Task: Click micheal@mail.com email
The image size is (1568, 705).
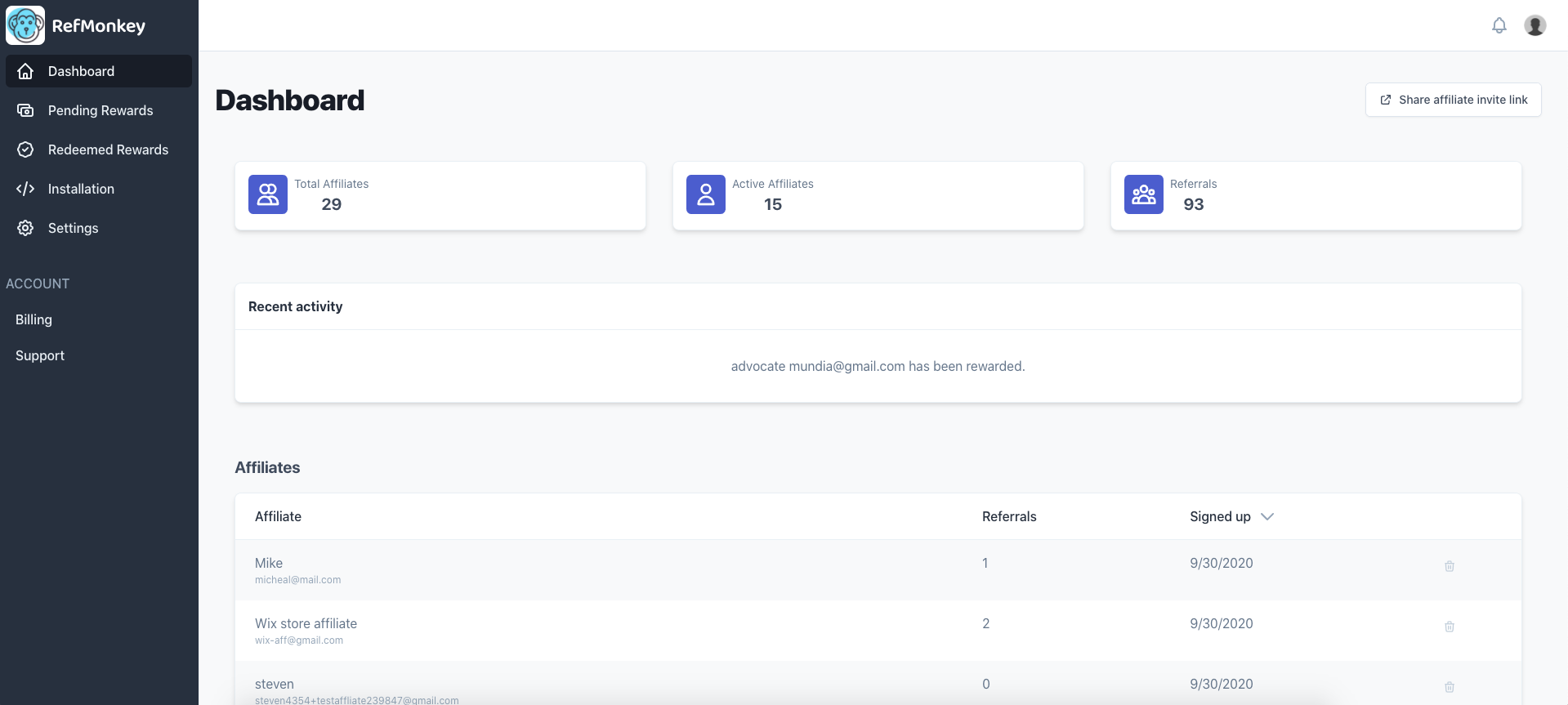Action: (298, 580)
